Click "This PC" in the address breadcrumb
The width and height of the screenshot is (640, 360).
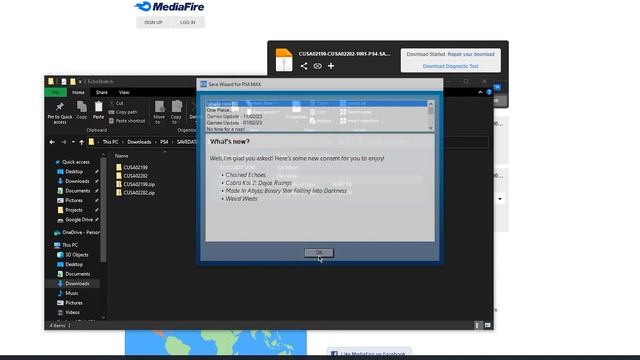110,142
